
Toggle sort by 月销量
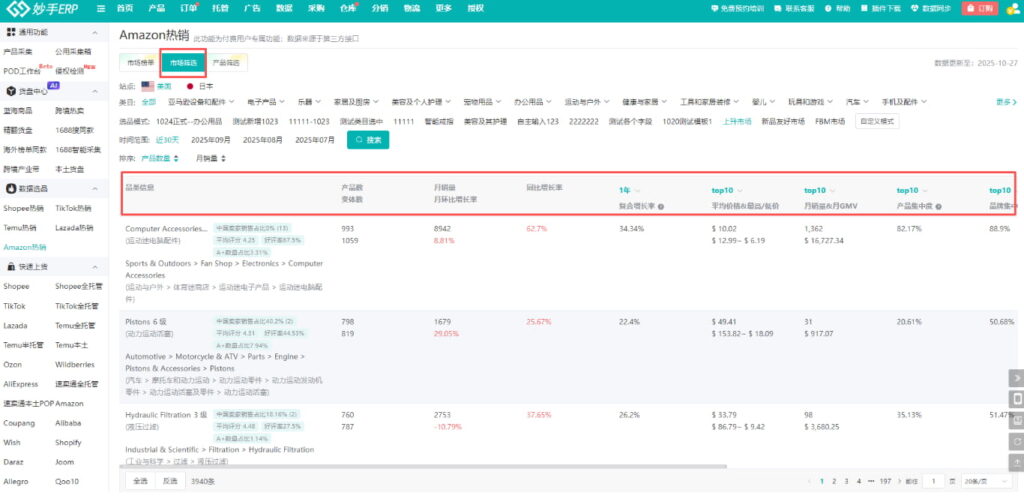point(209,158)
